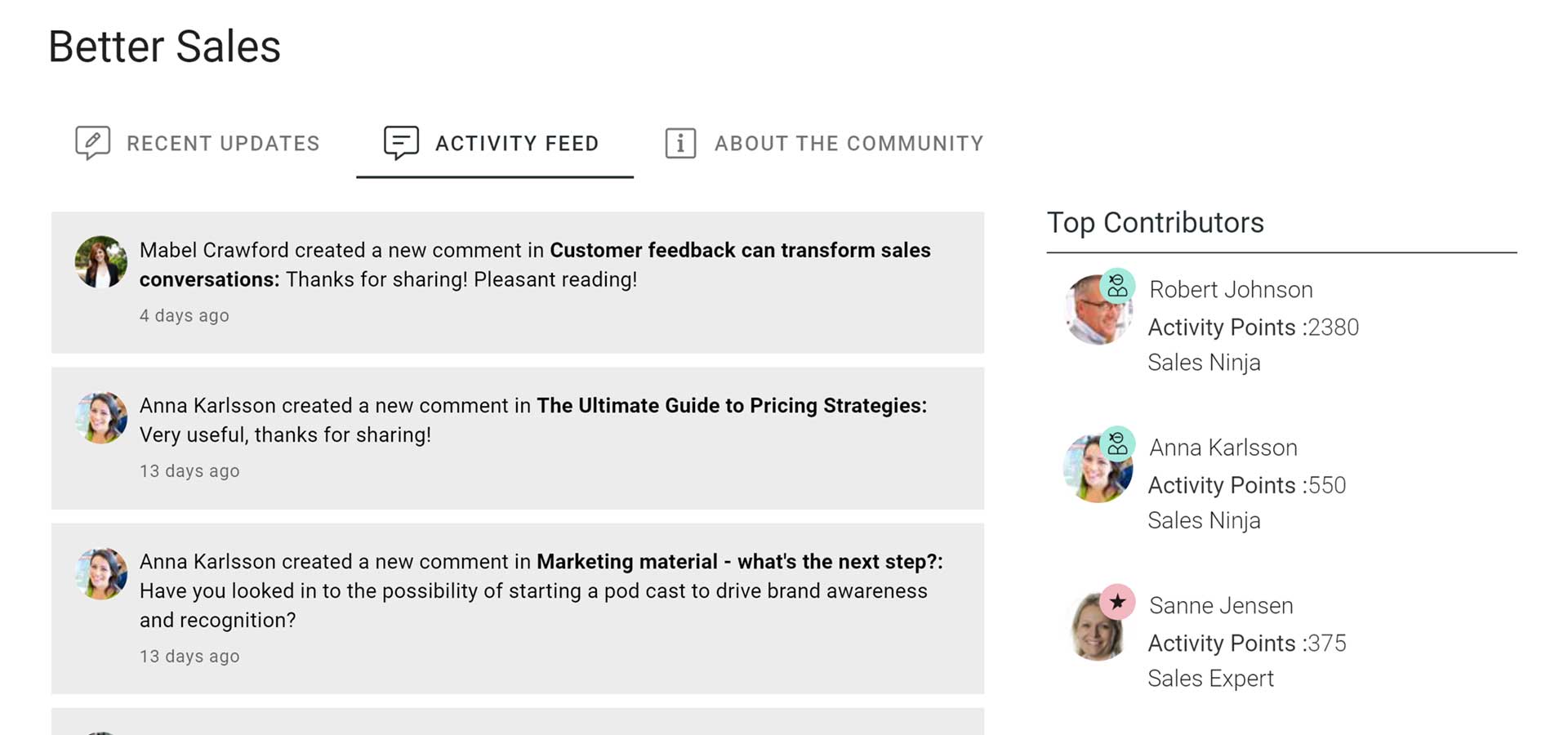This screenshot has height=735, width=1568.
Task: View Robert Johnson's profile name in Top Contributors
Action: pyautogui.click(x=1231, y=289)
